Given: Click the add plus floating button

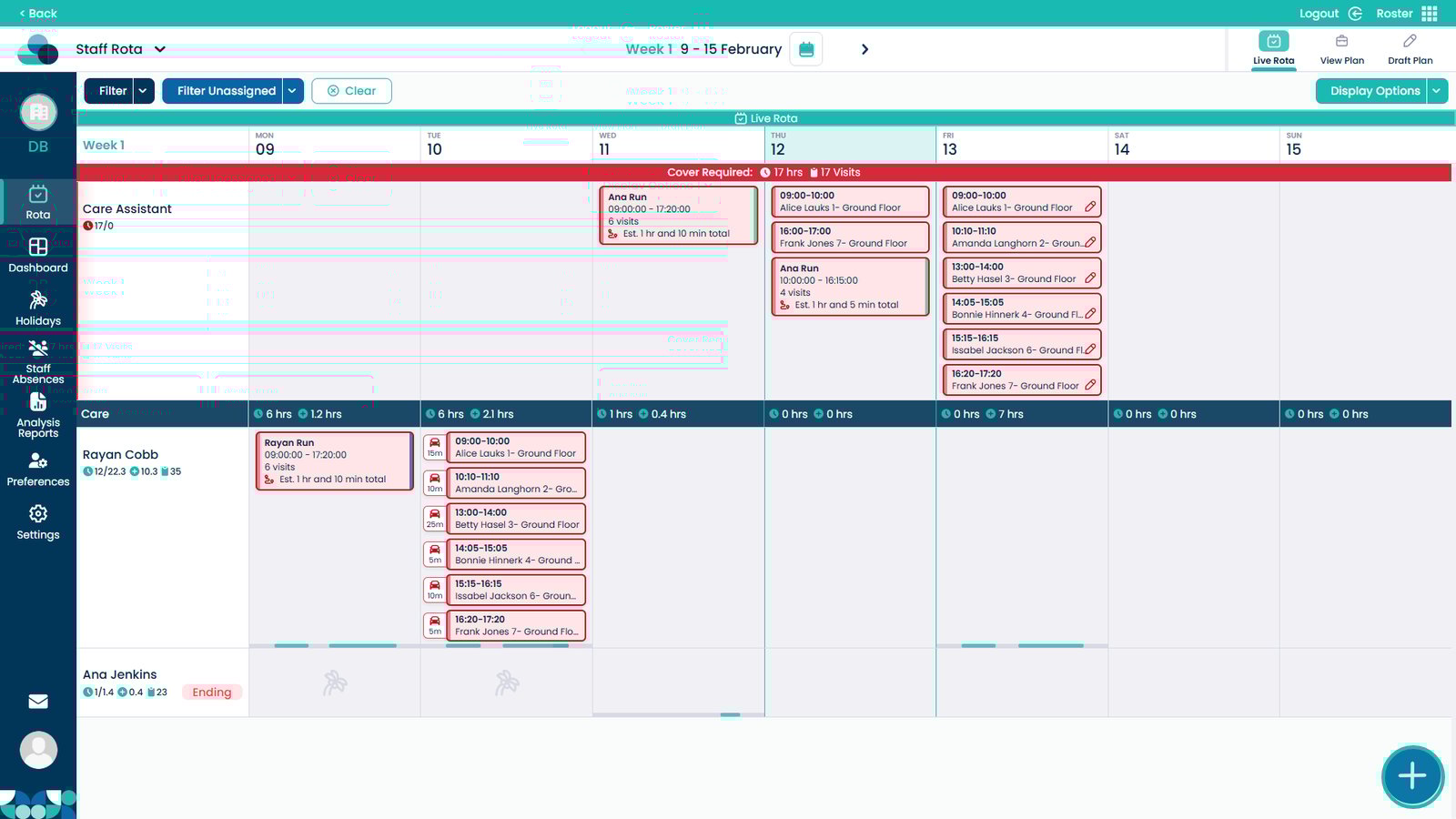Looking at the screenshot, I should pos(1411,776).
